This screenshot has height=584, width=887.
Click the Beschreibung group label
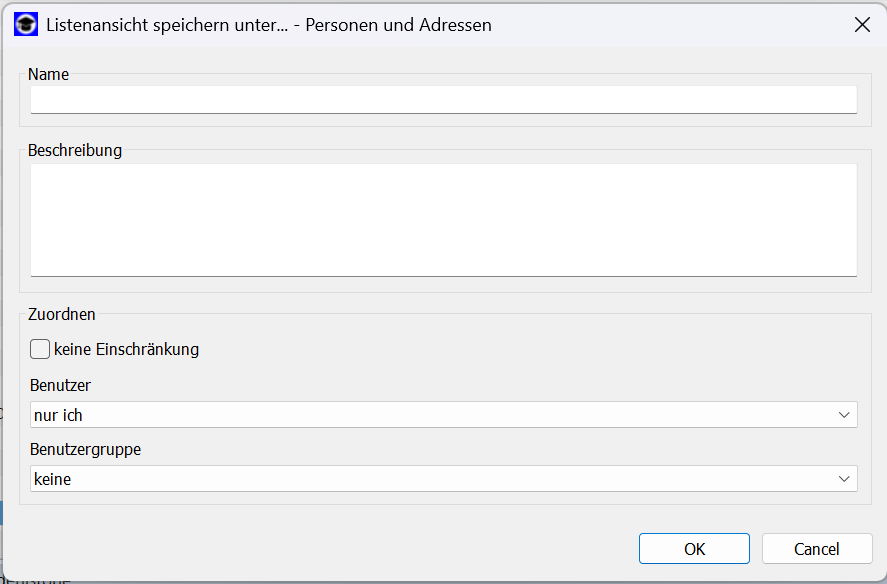[75, 150]
